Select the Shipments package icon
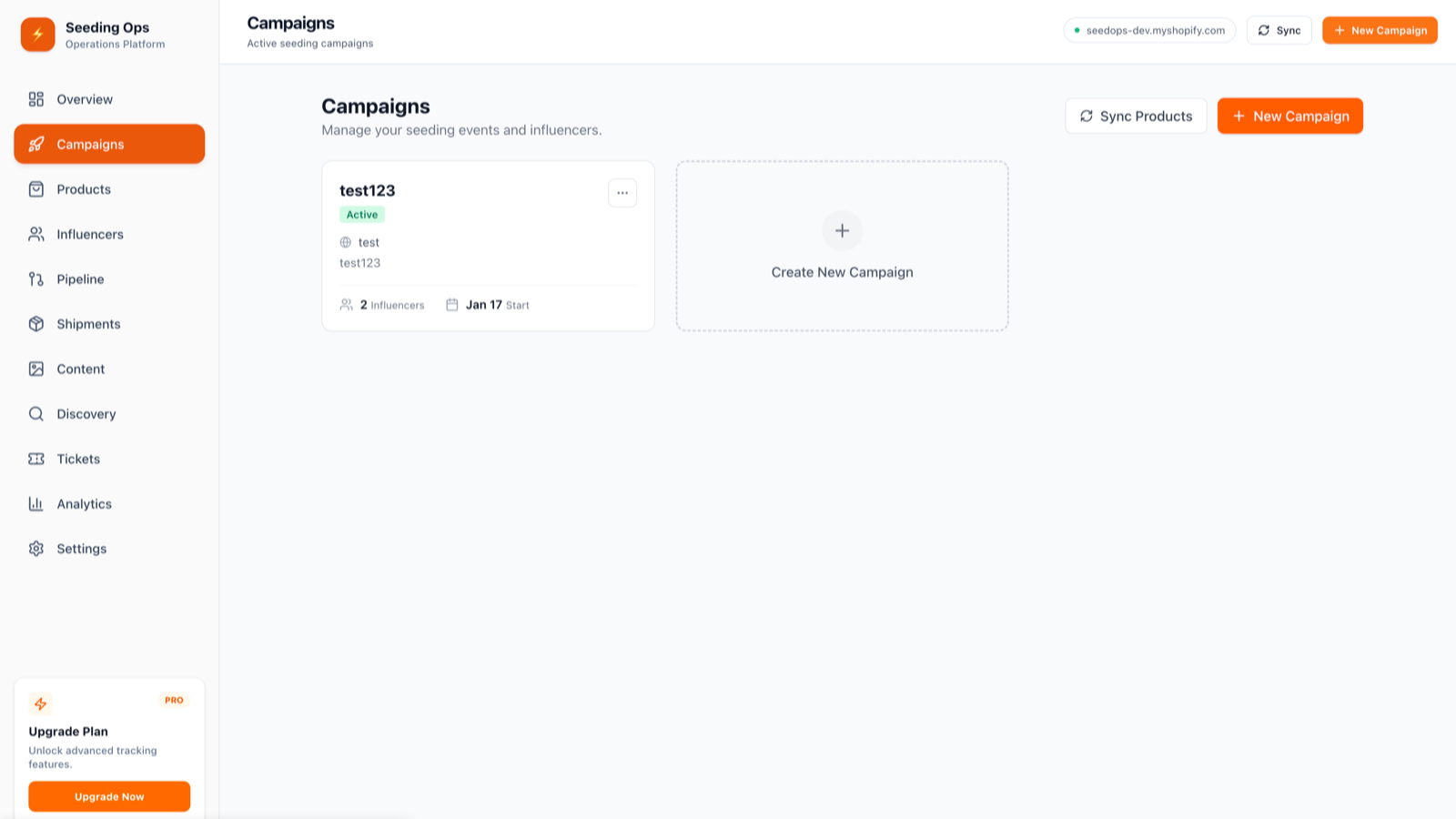The height and width of the screenshot is (819, 1456). (x=36, y=324)
